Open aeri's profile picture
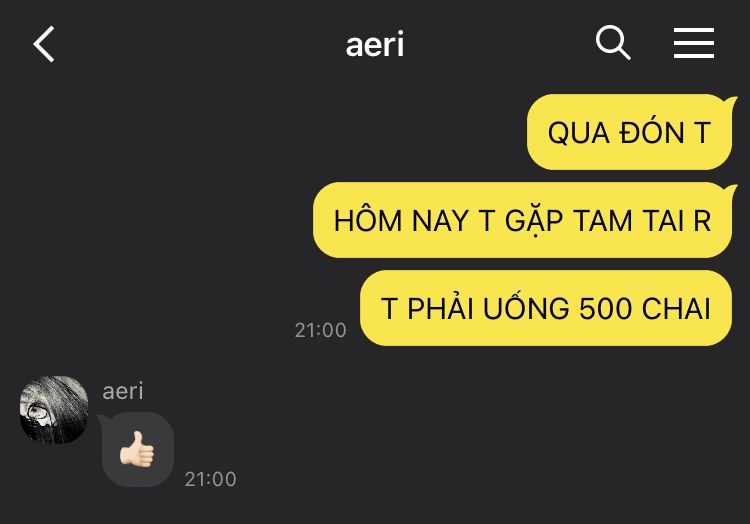The height and width of the screenshot is (524, 750). pyautogui.click(x=54, y=410)
